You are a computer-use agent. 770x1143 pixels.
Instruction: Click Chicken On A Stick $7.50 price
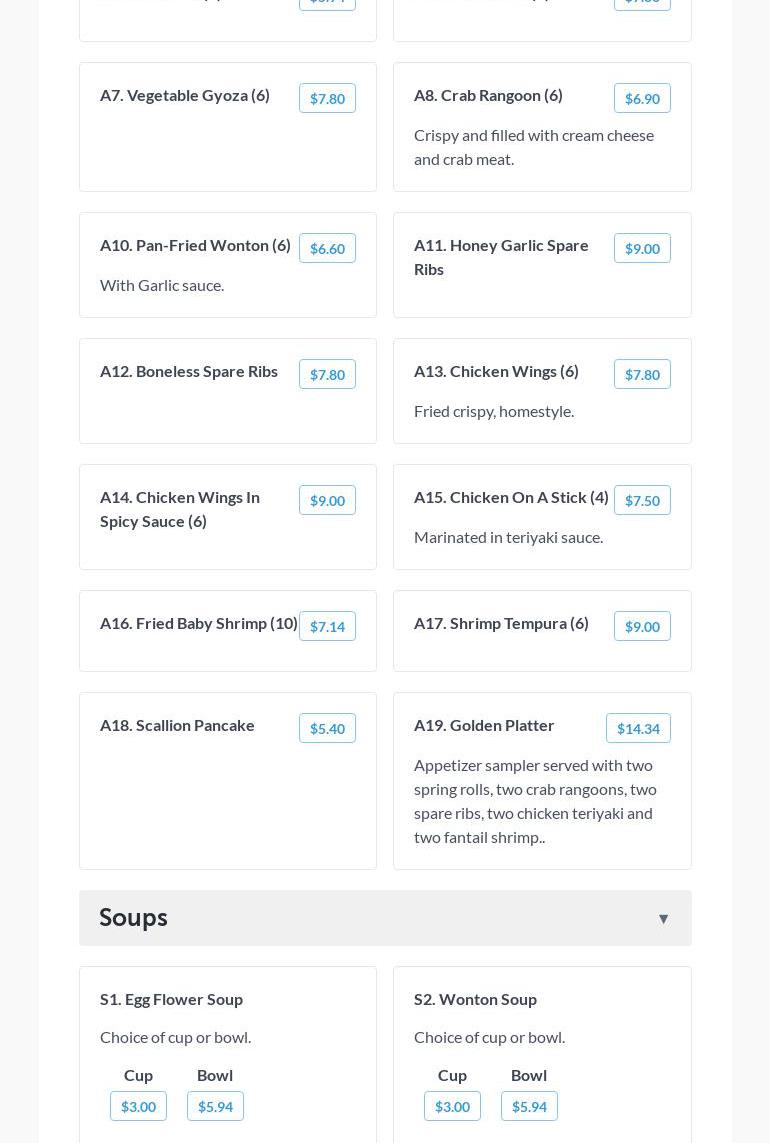[642, 500]
